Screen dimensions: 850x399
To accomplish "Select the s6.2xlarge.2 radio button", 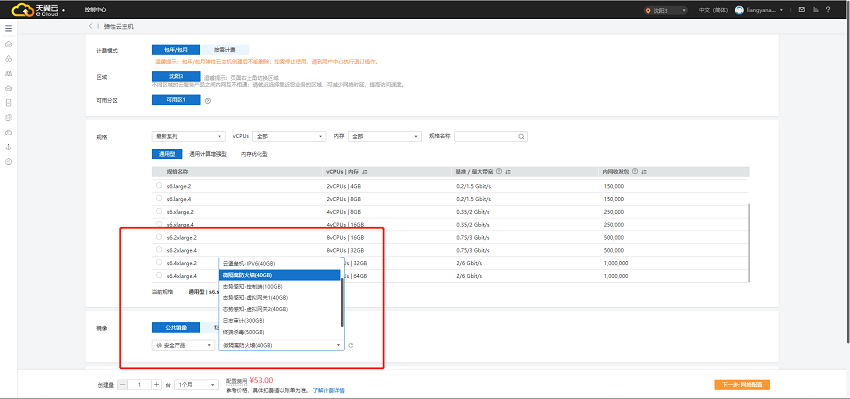I will (x=159, y=237).
